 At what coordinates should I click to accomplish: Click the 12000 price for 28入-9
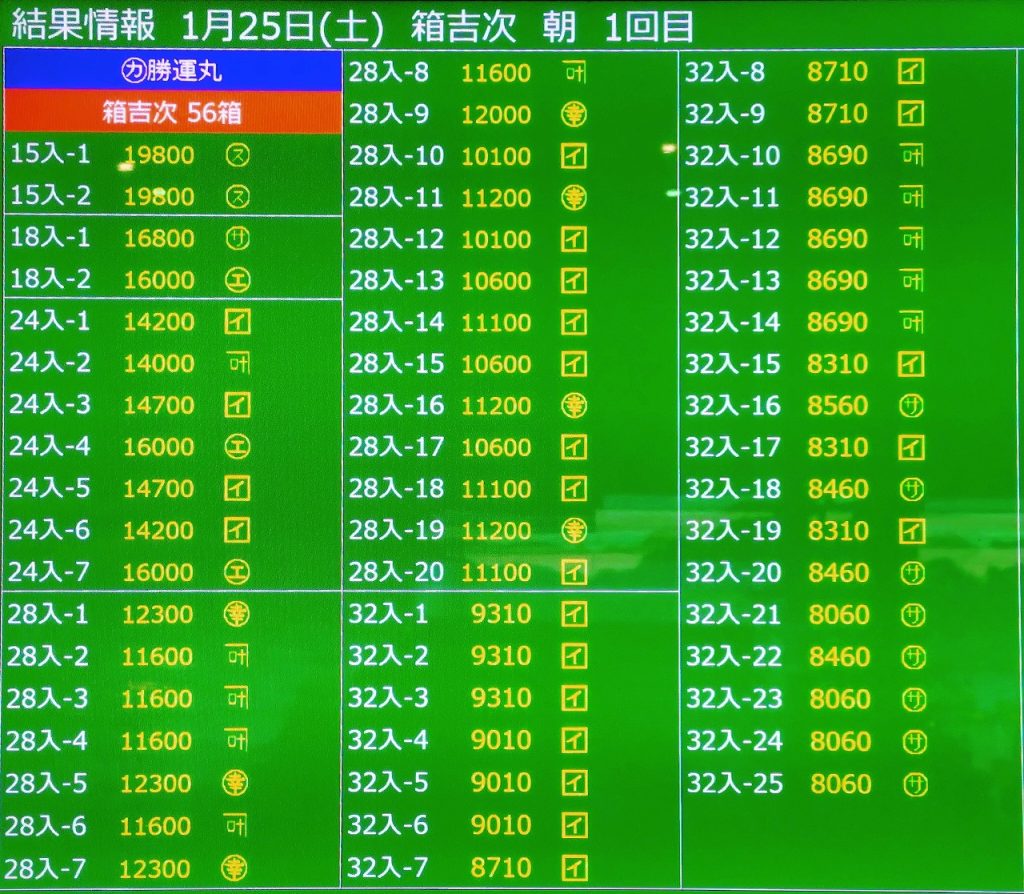[x=496, y=114]
